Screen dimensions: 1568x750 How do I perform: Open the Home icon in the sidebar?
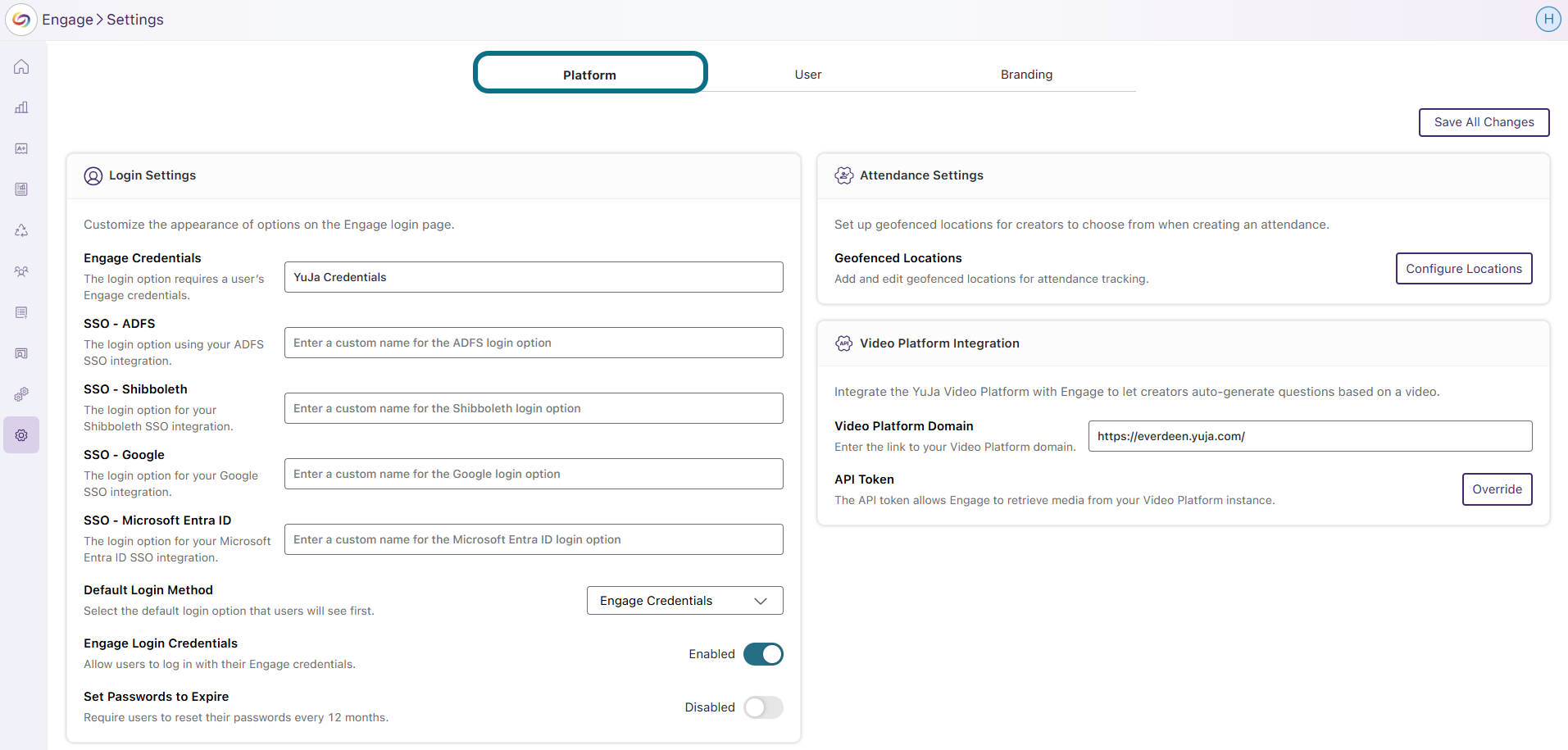click(x=21, y=66)
